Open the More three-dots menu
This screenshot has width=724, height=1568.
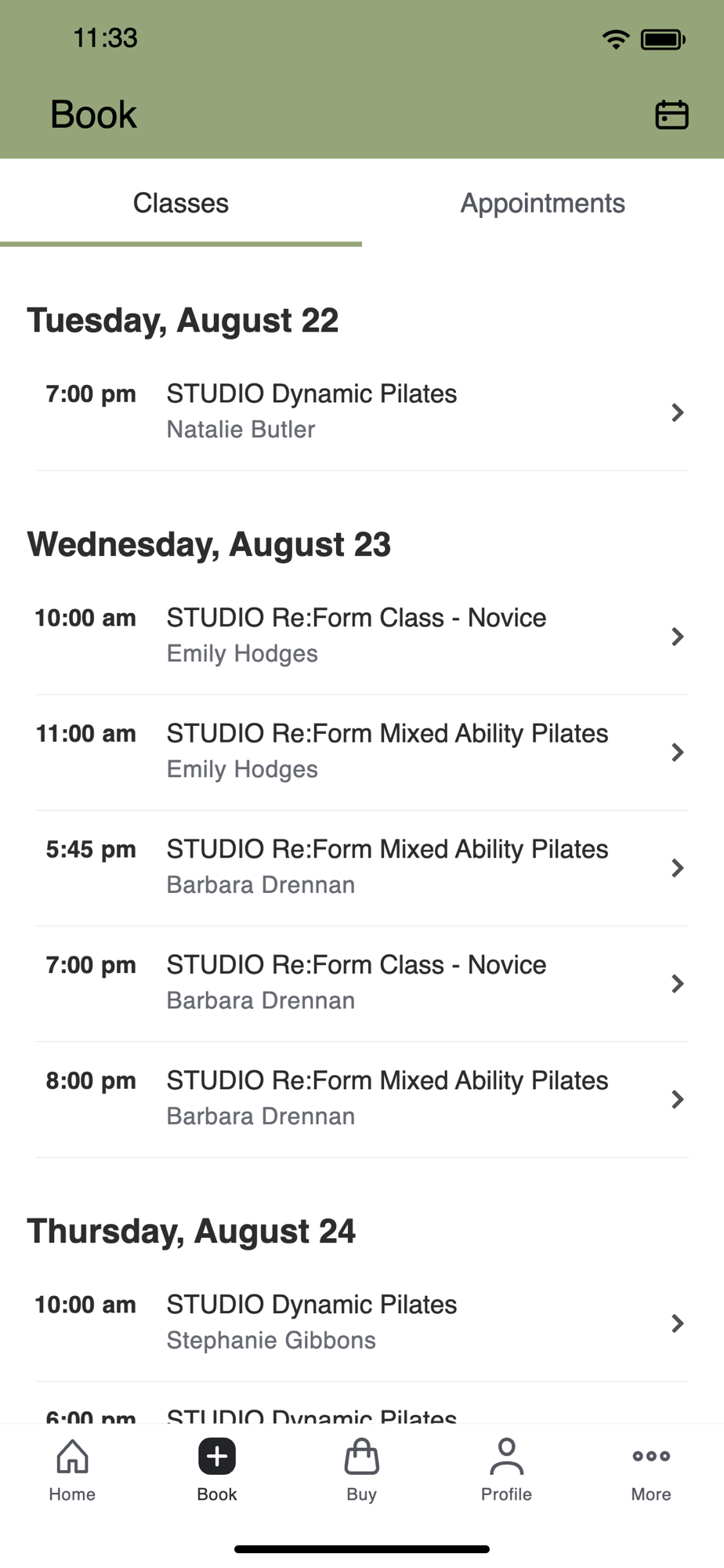[651, 1456]
